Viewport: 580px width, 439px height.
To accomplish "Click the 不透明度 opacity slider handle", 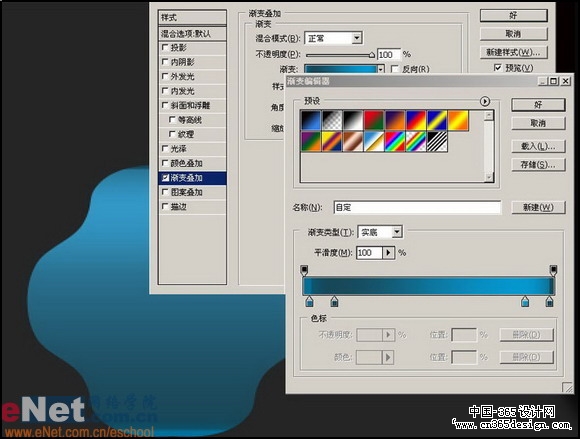I will pos(372,55).
